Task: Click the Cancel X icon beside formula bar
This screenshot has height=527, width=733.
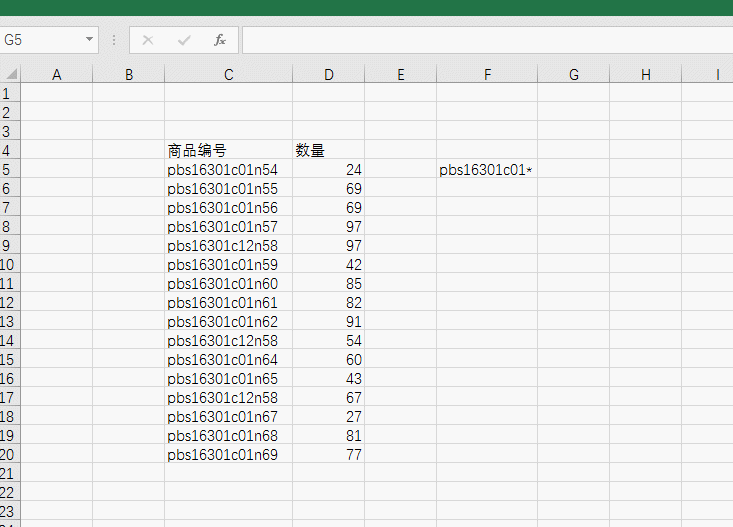Action: point(148,40)
